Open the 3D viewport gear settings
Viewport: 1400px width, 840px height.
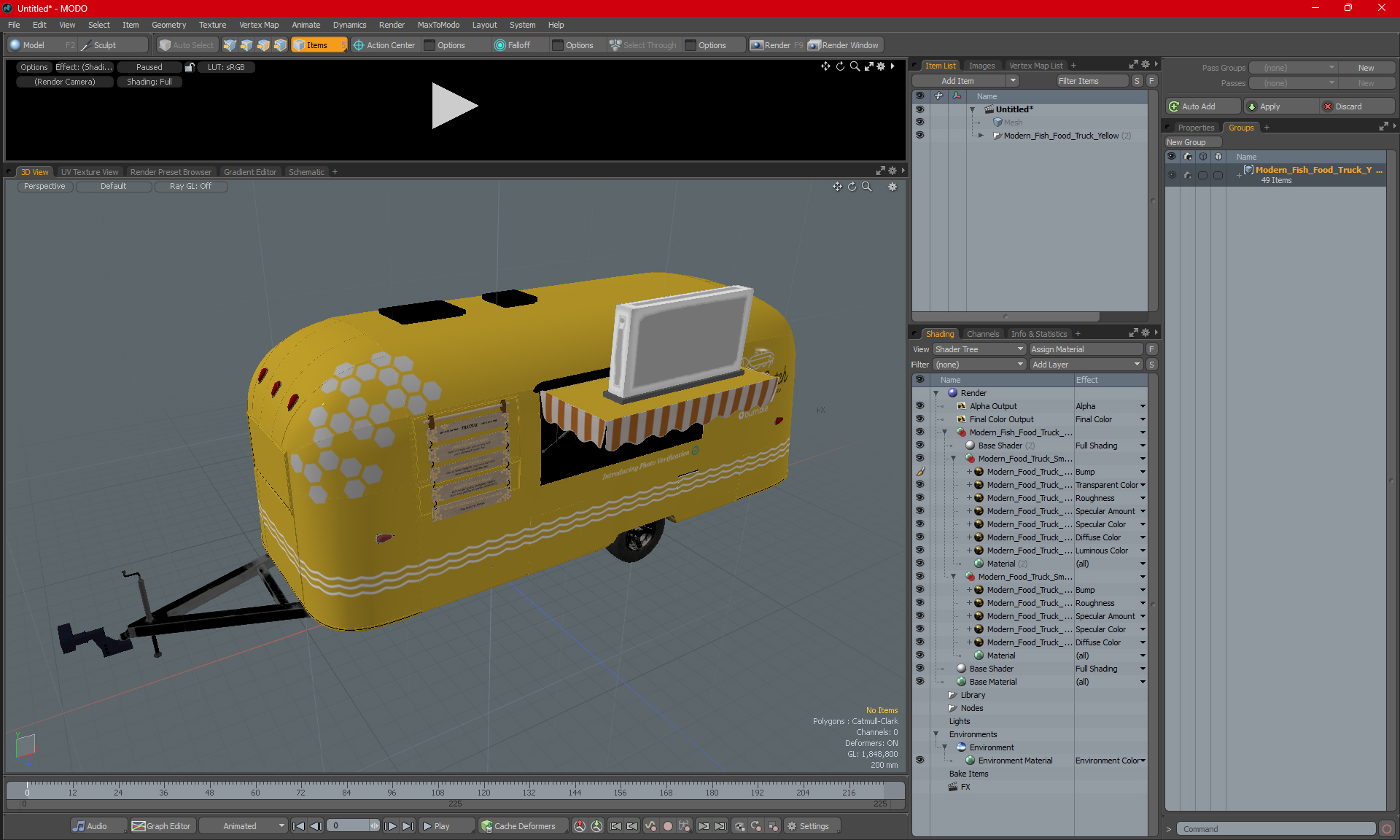click(892, 187)
